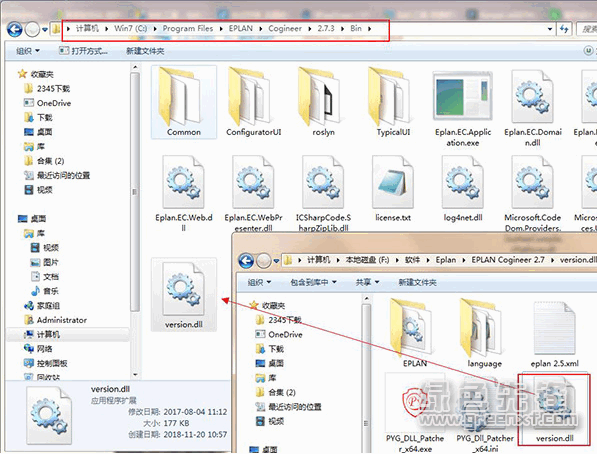Open EPLAN folder in front window

tap(415, 333)
